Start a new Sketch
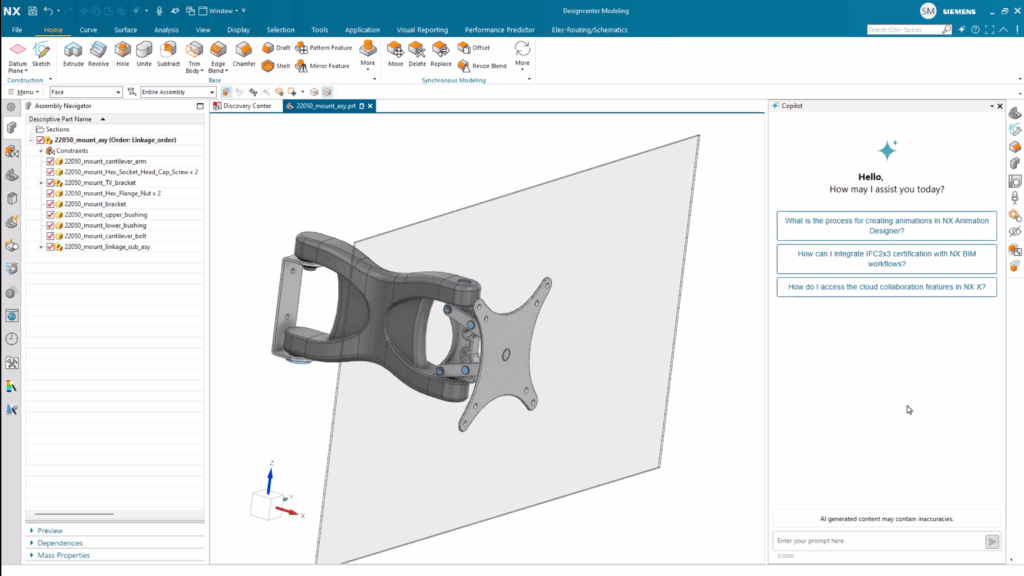The image size is (1024, 576). coord(41,53)
